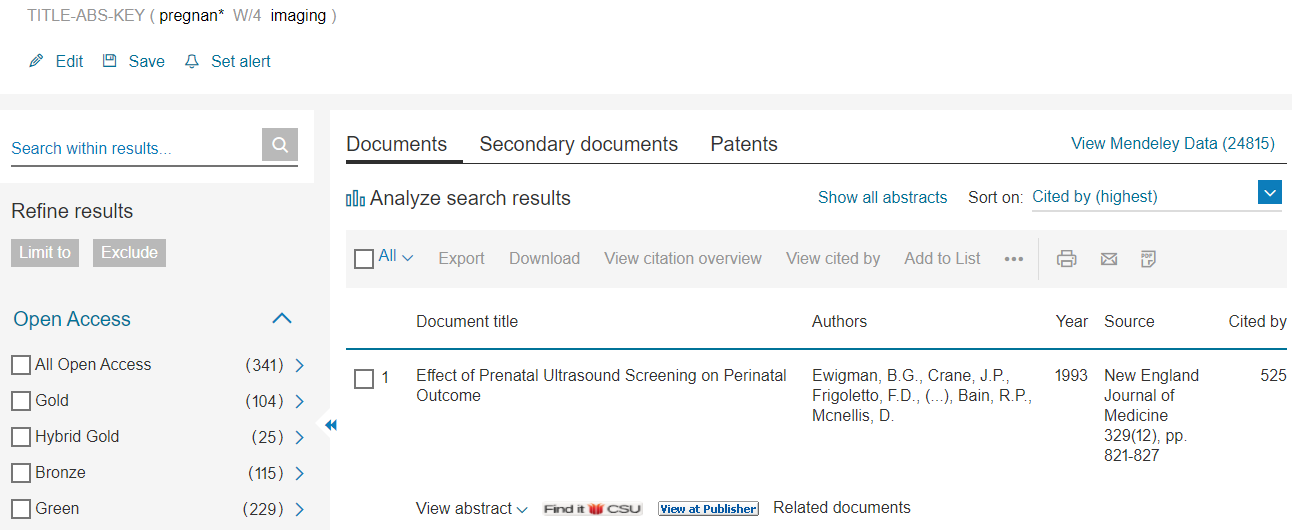Open the Sort on dropdown
This screenshot has height=530, width=1292.
tap(1156, 196)
